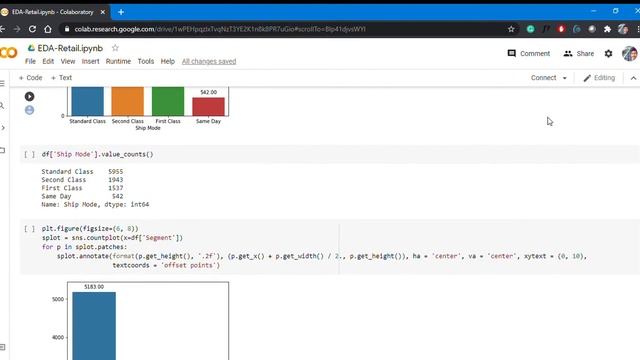Open the Files sidebar icon
The image size is (640, 360).
pyautogui.click(x=2, y=150)
